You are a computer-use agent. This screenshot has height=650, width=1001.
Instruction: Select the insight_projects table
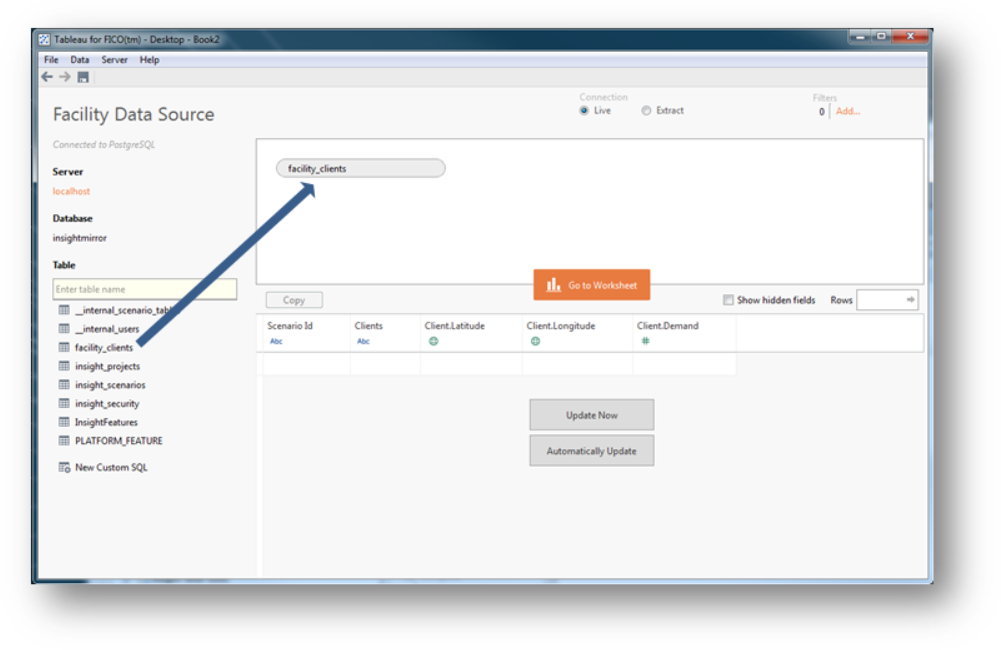pos(107,367)
